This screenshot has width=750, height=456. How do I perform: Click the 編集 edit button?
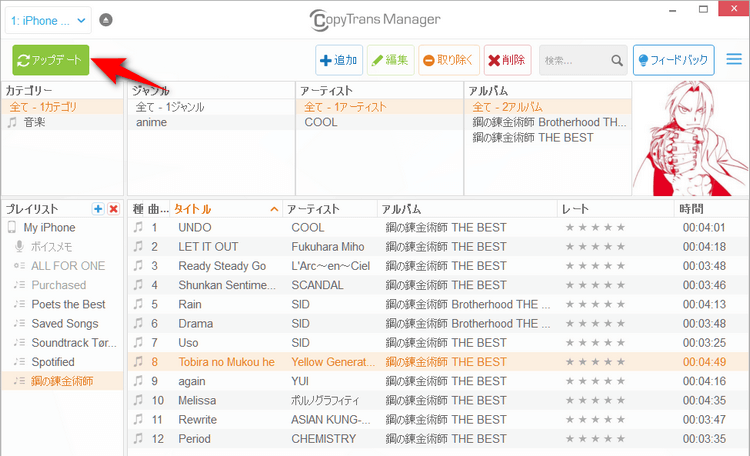coord(390,60)
